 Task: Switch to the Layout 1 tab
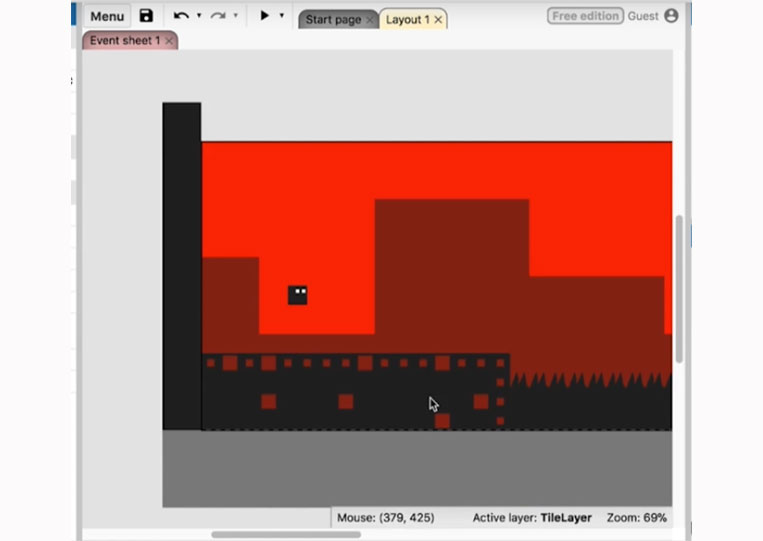pyautogui.click(x=408, y=19)
